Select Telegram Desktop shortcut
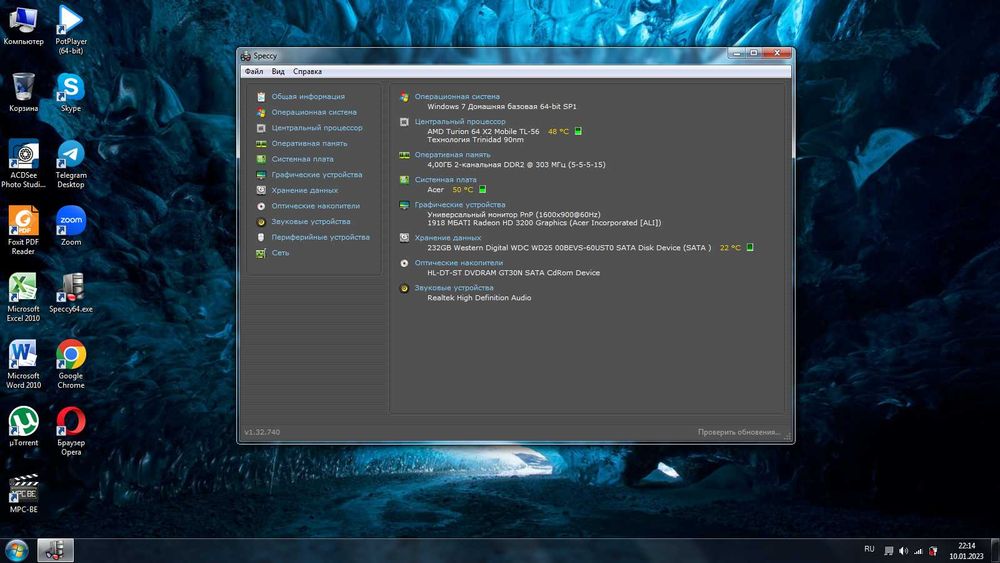The height and width of the screenshot is (563, 1000). point(71,163)
